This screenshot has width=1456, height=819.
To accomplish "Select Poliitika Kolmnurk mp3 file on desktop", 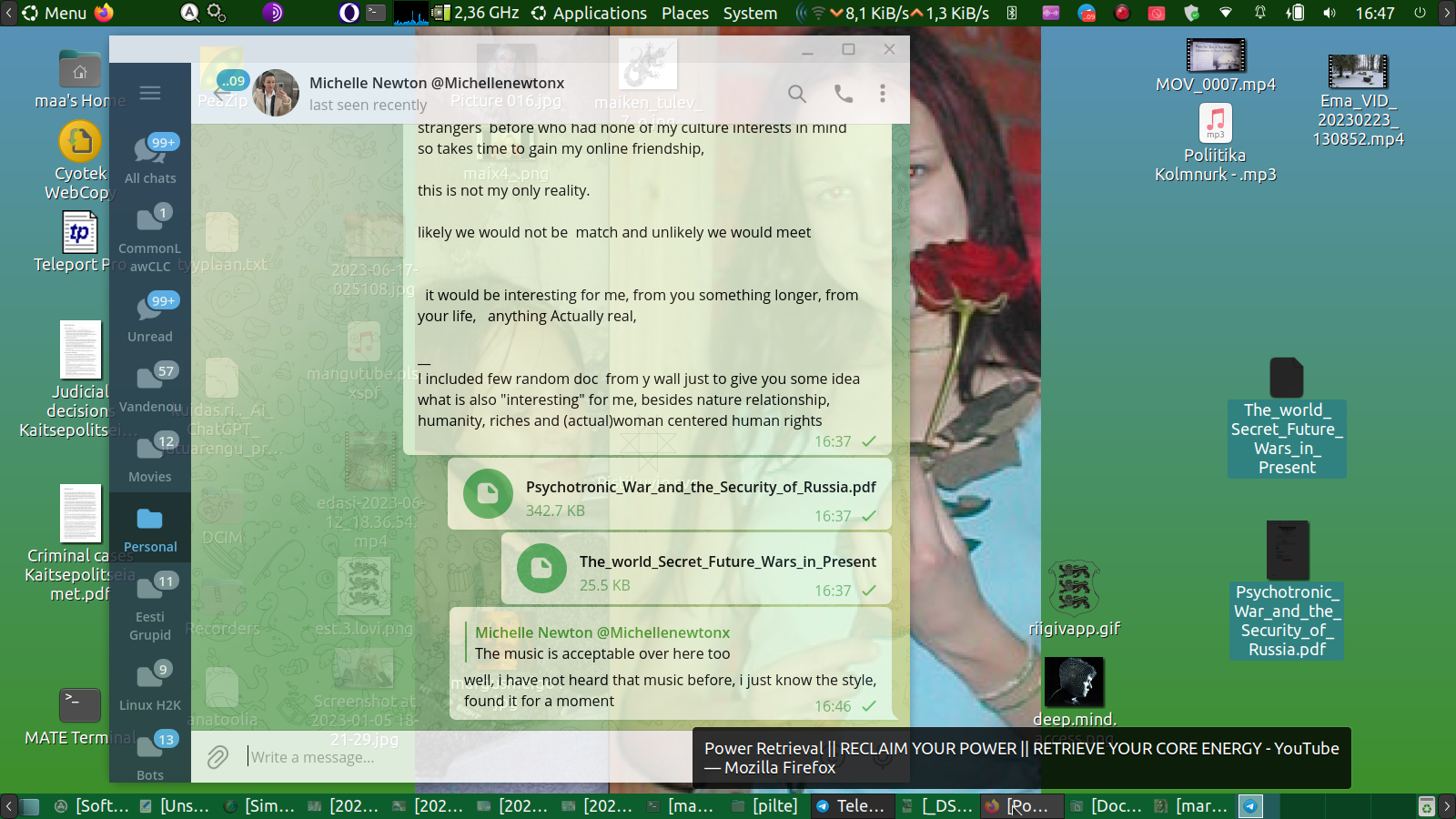I will (x=1216, y=143).
